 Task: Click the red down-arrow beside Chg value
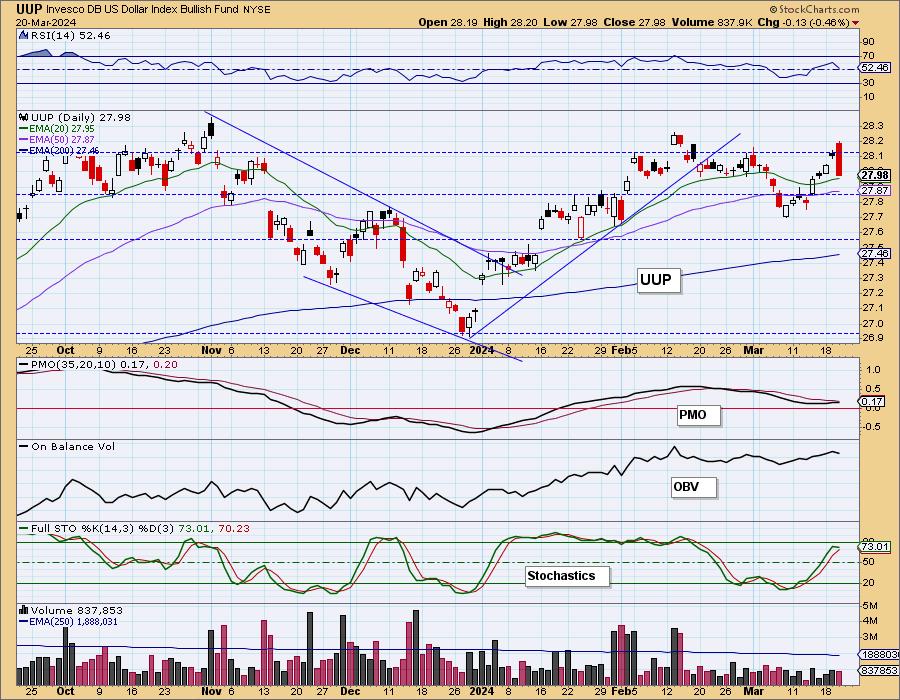click(856, 23)
